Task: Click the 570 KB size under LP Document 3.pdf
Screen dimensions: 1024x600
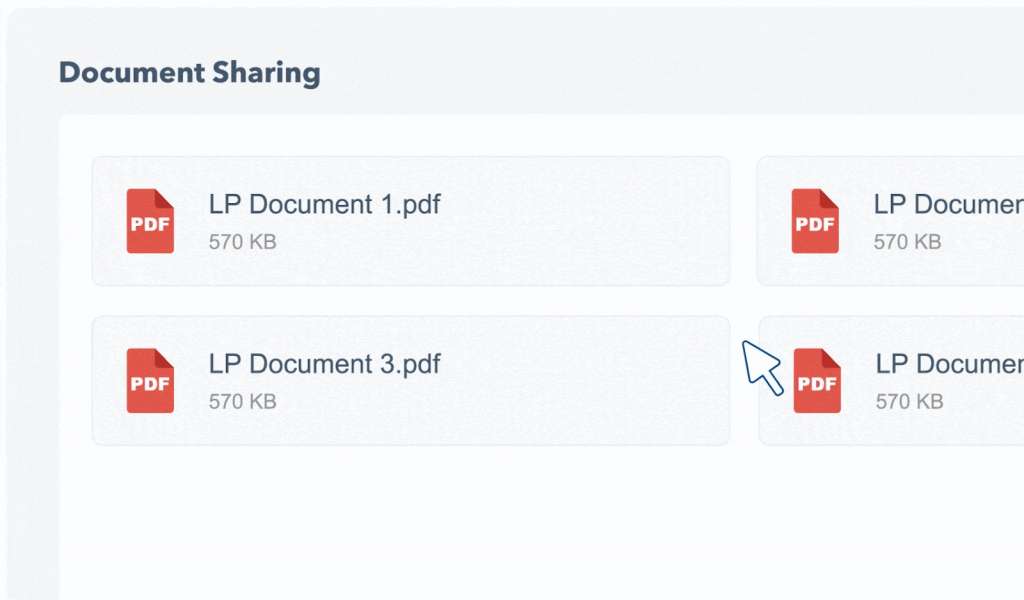Action: [x=242, y=402]
